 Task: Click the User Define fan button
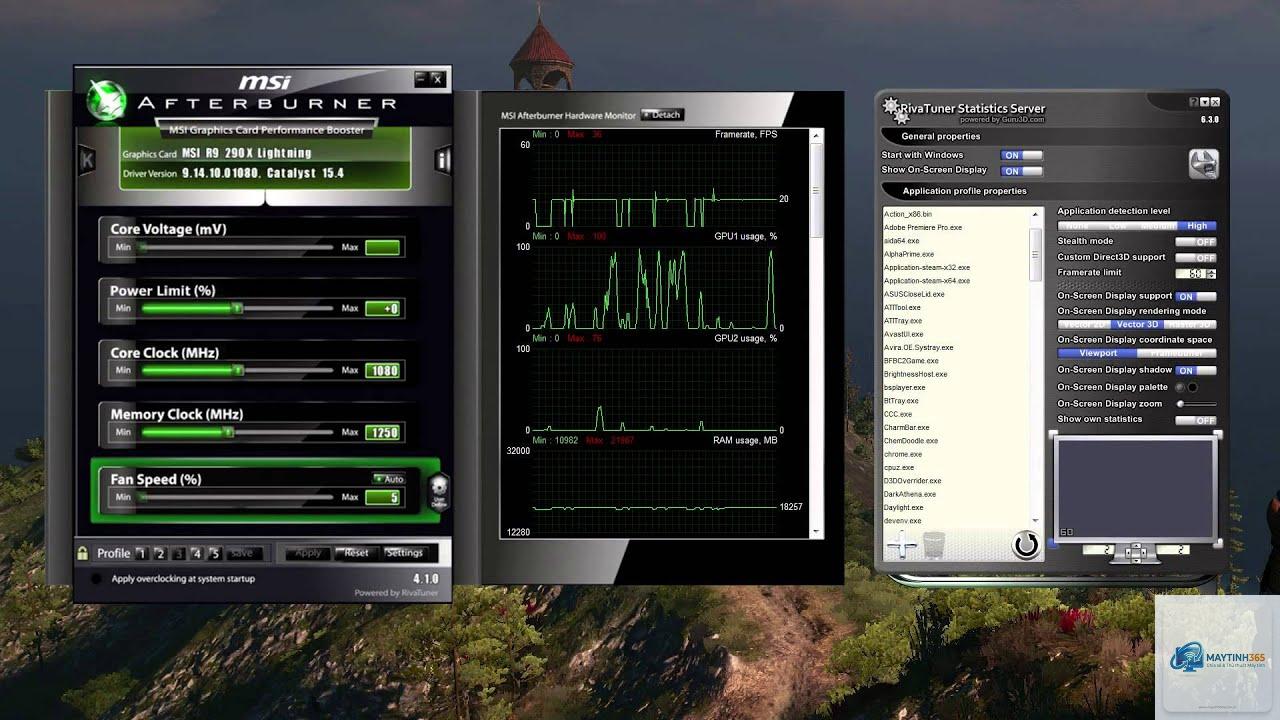point(439,492)
